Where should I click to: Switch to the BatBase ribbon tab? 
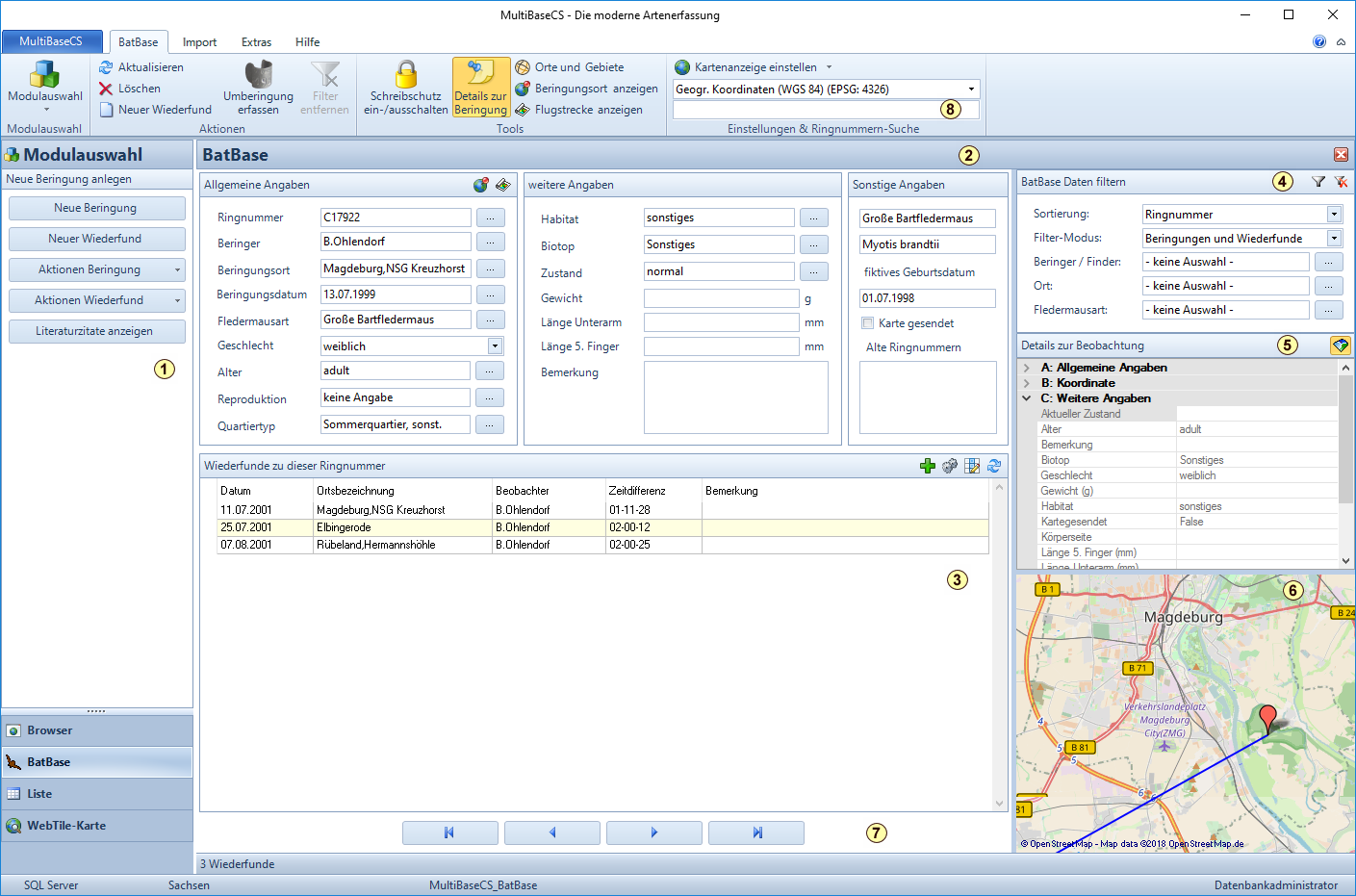pyautogui.click(x=139, y=42)
